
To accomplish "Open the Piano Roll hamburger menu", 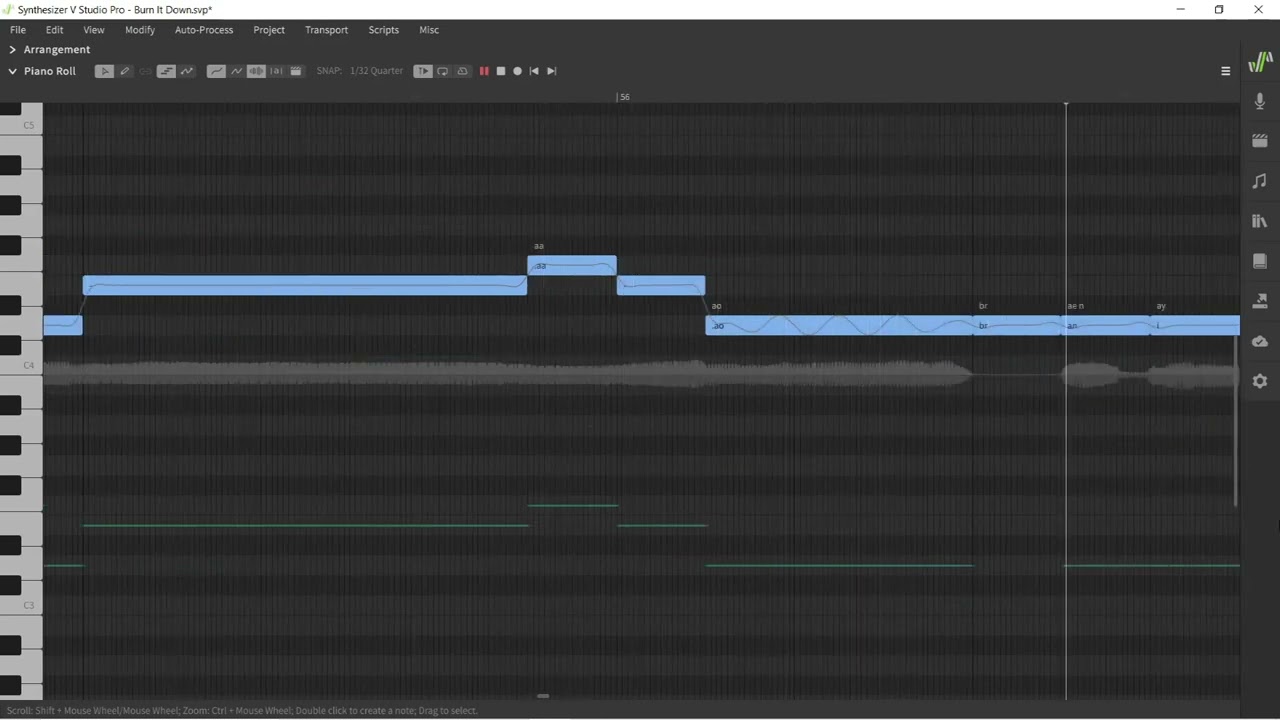I will click(x=1225, y=71).
